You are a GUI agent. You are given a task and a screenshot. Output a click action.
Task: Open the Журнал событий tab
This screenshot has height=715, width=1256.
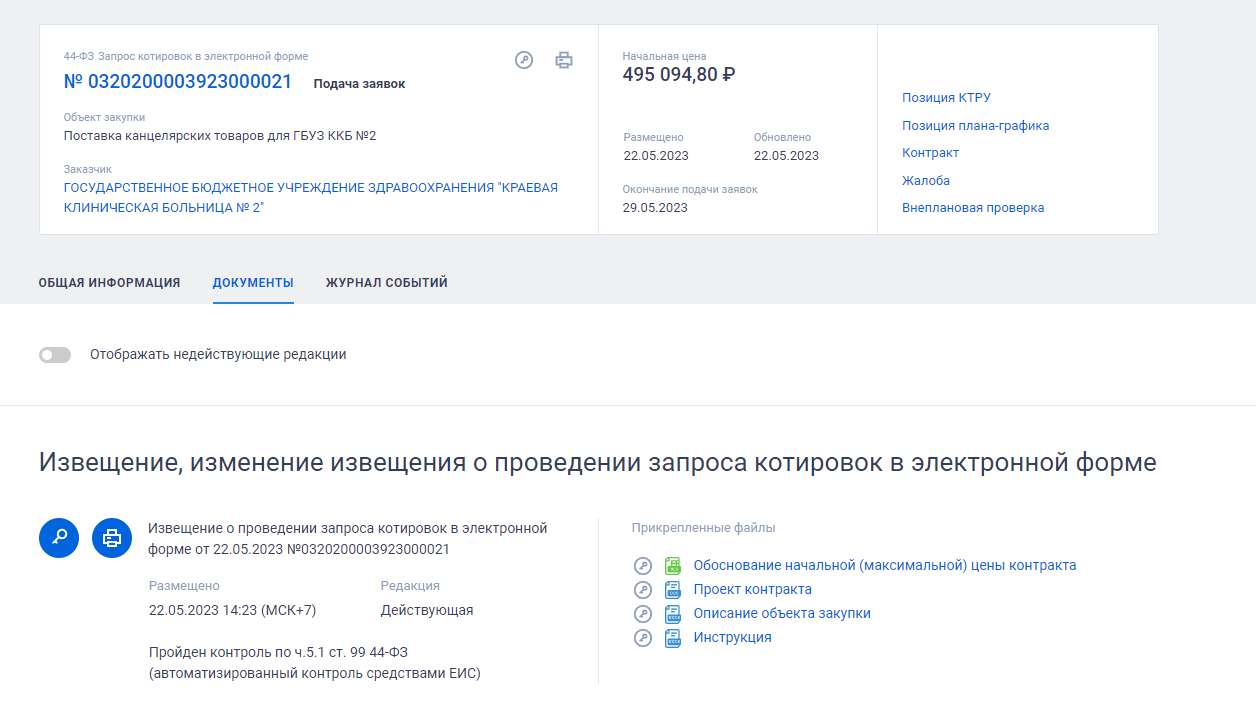[385, 282]
